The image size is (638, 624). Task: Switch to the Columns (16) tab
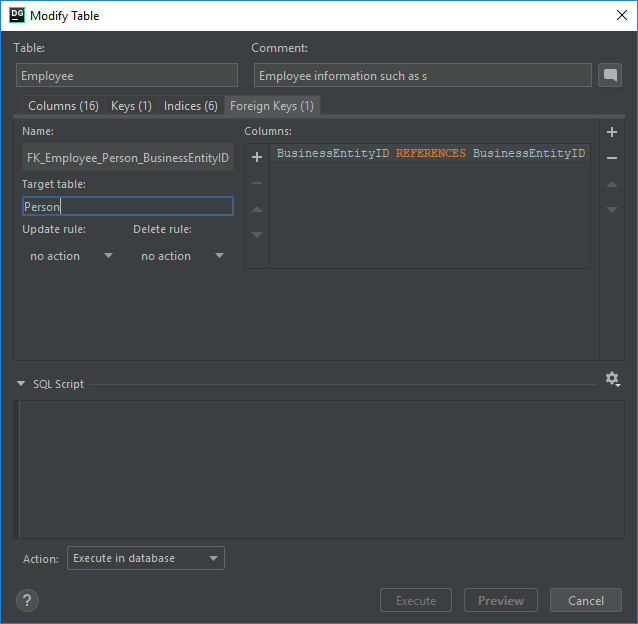pos(63,106)
